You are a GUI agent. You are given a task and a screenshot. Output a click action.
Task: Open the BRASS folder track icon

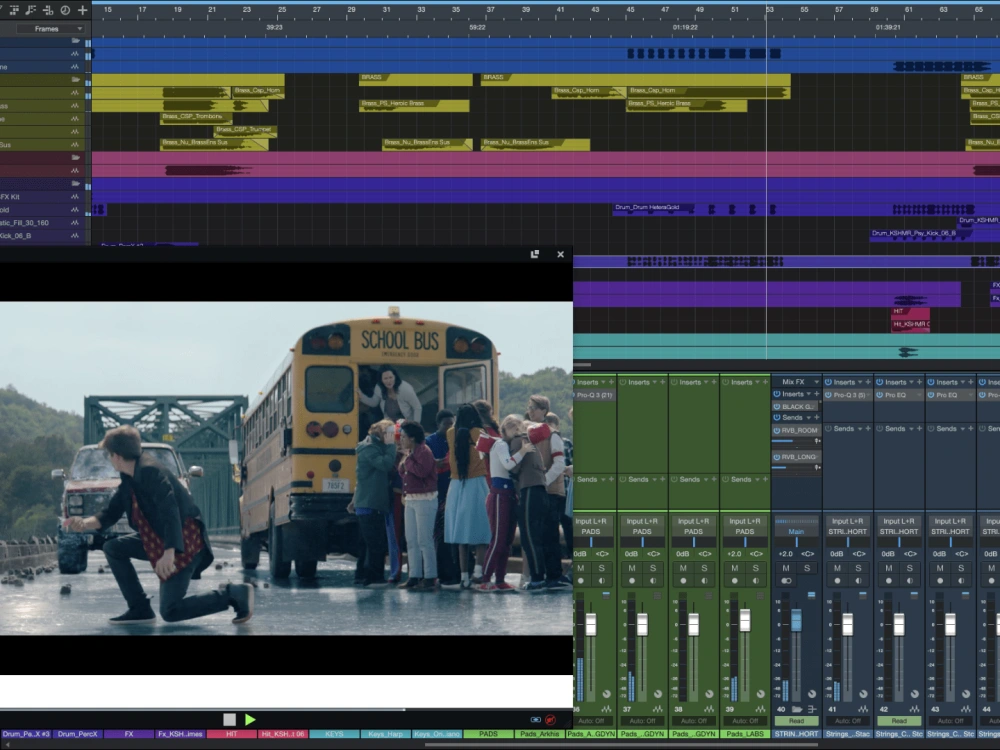tap(75, 80)
